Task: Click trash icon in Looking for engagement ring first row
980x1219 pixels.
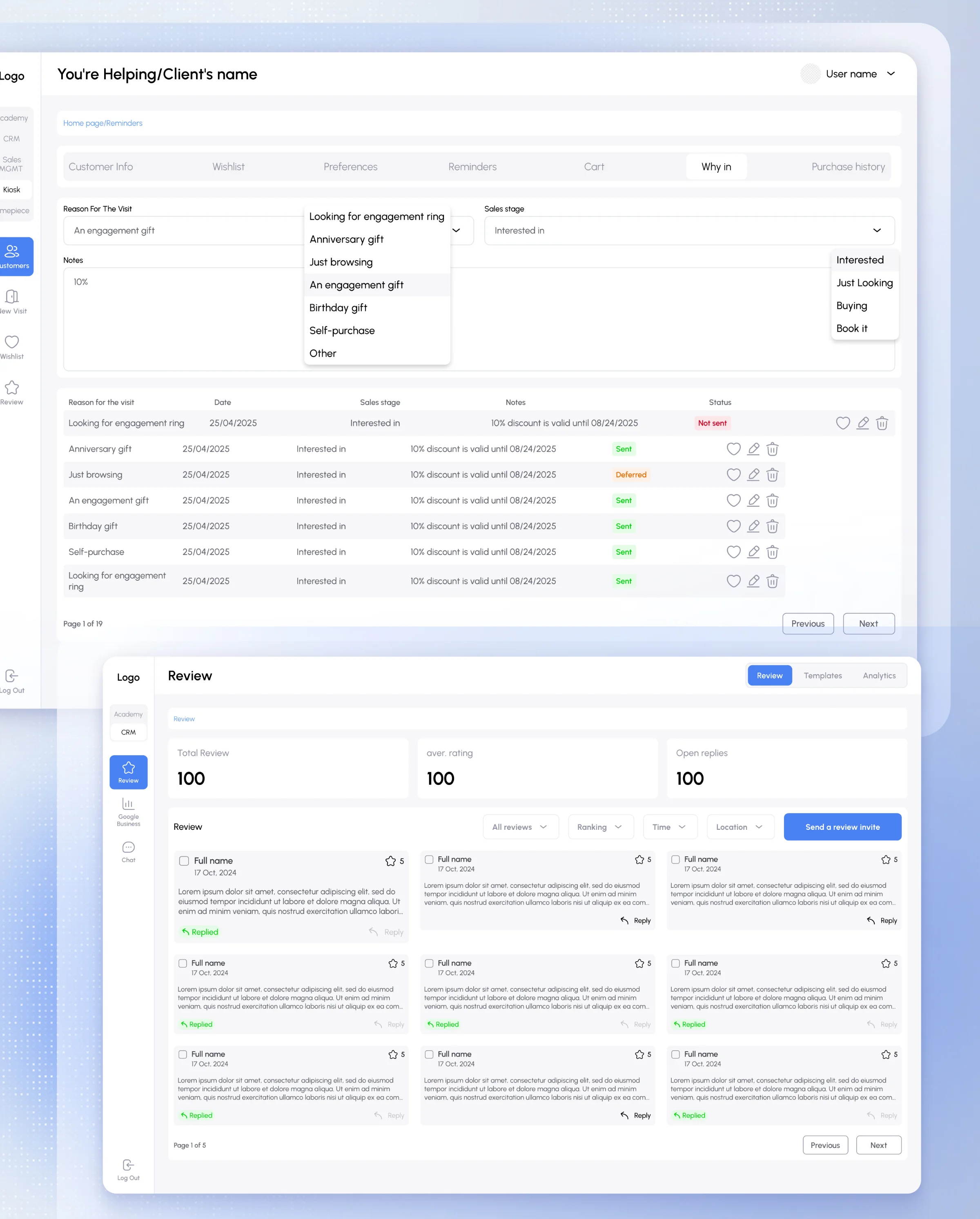Action: (x=882, y=423)
